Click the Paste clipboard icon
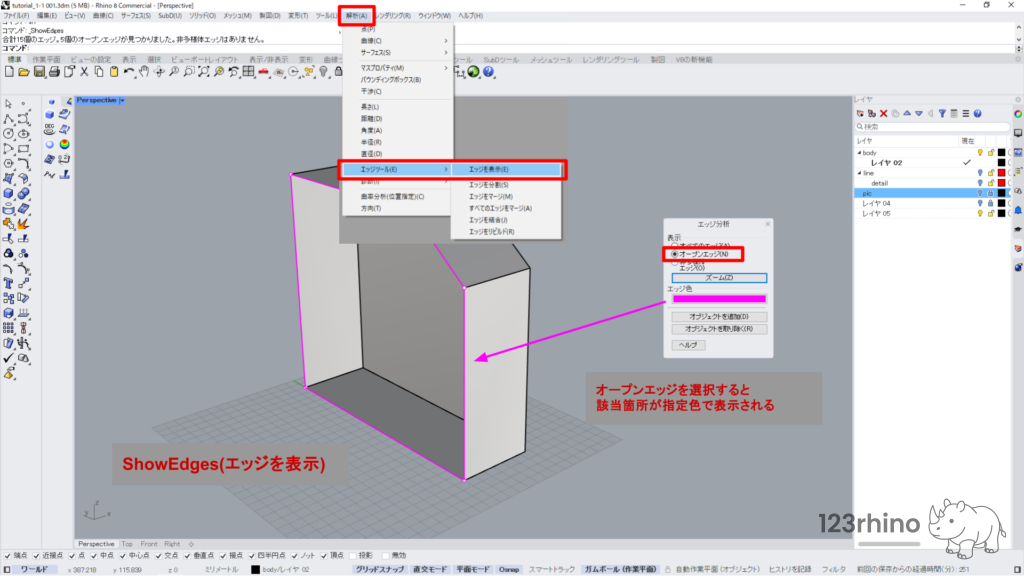The width and height of the screenshot is (1024, 576). (x=114, y=72)
